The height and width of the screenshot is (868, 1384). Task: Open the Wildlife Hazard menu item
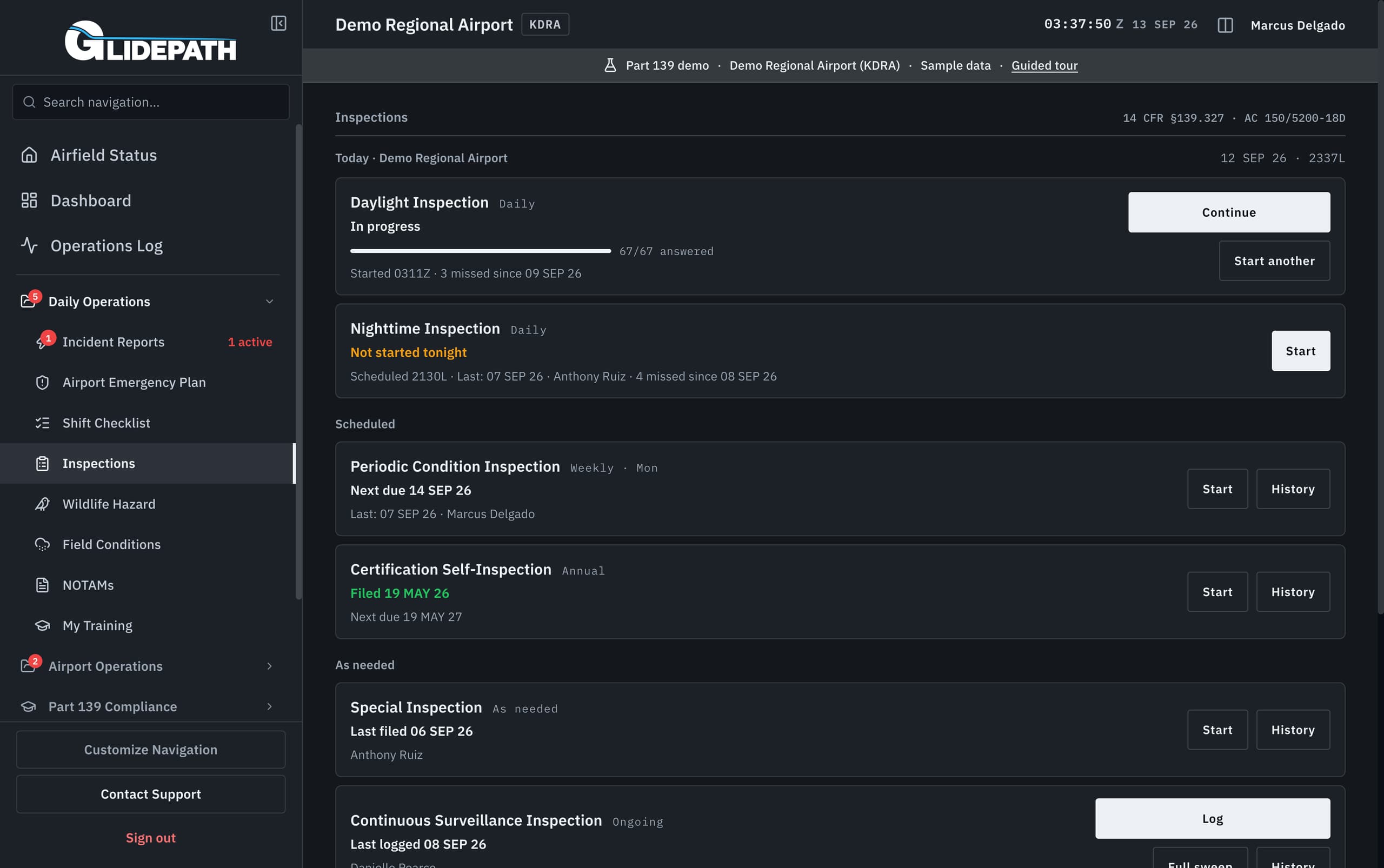click(x=147, y=504)
